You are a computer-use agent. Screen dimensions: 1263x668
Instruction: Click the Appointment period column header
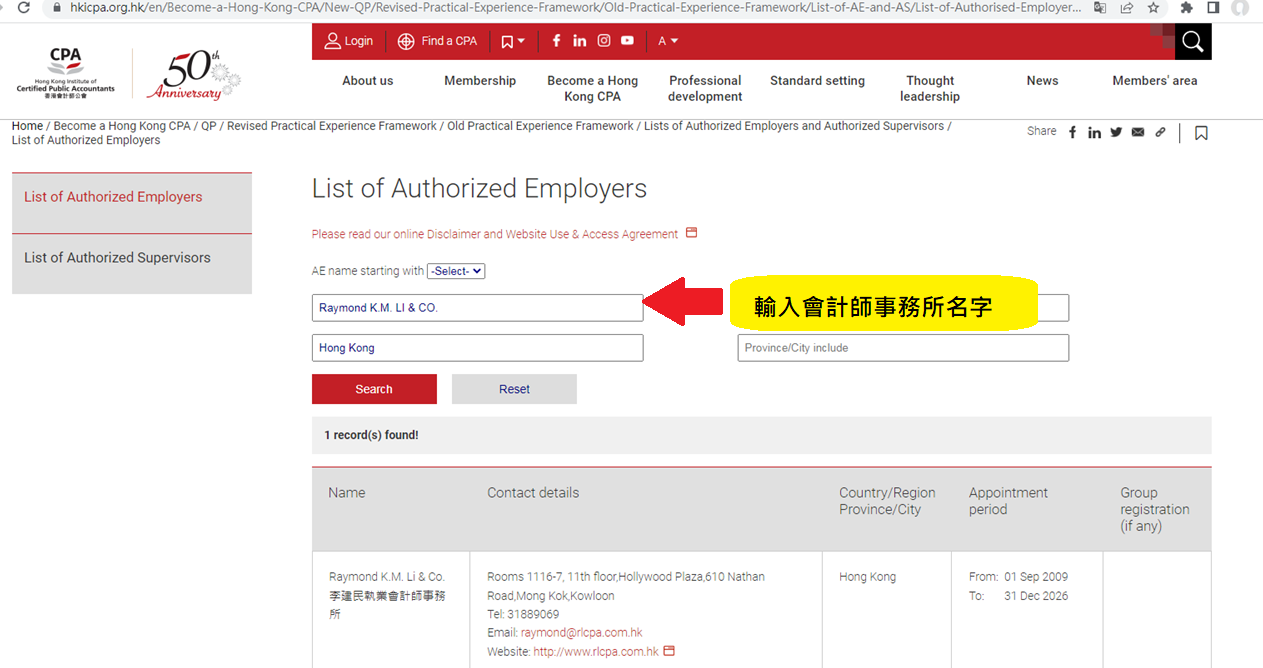1008,501
